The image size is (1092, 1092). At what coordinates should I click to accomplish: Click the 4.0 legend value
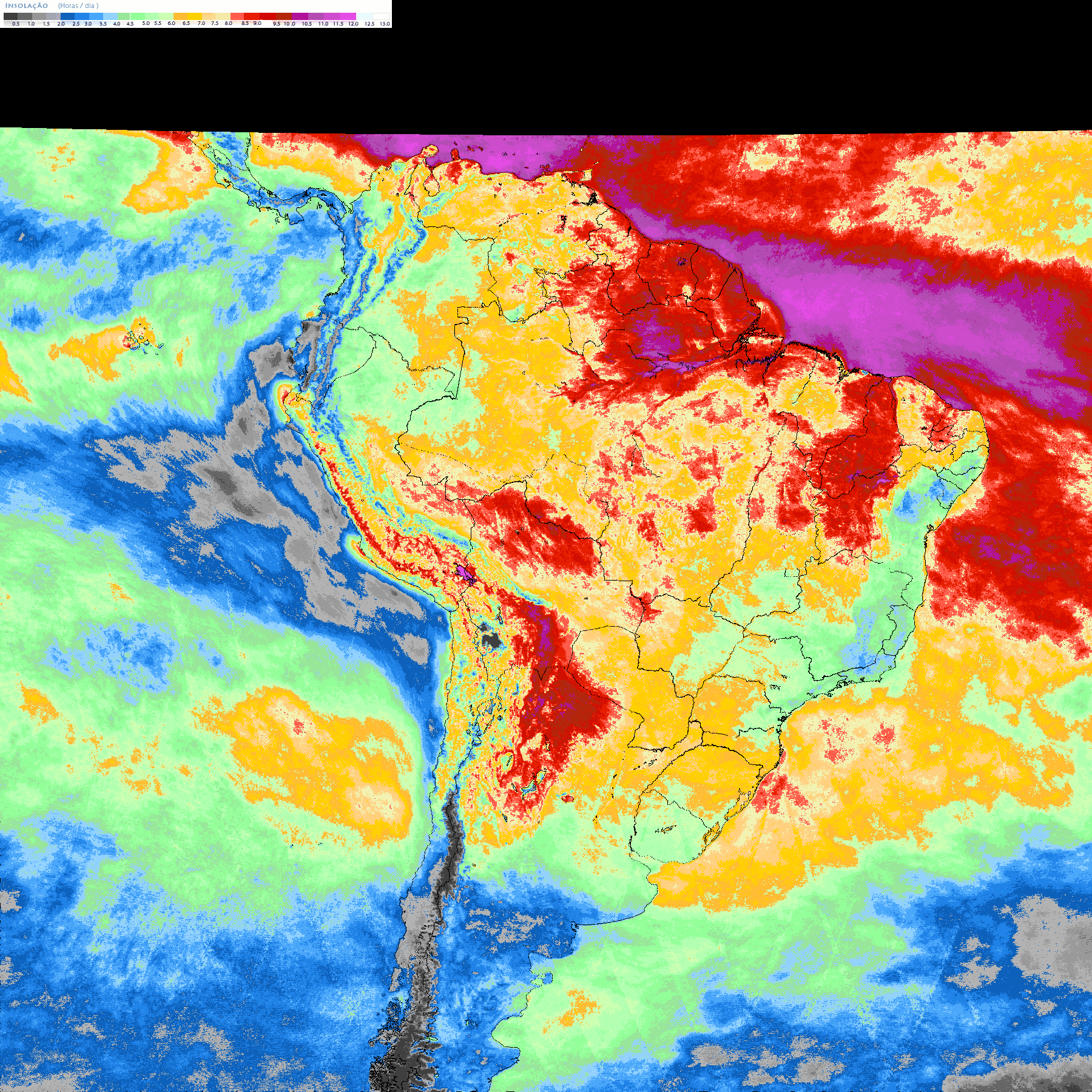point(116,24)
